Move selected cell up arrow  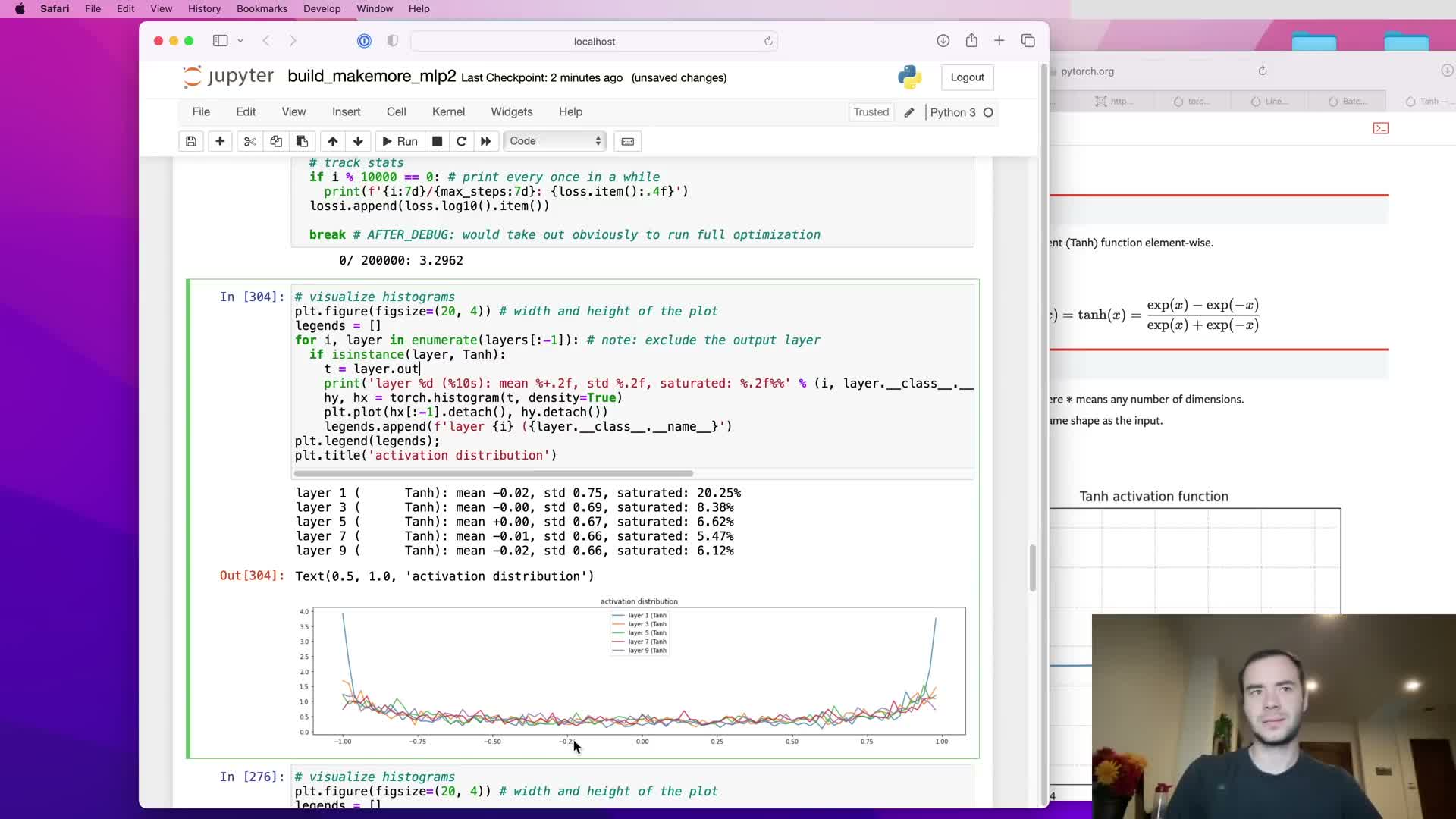pos(332,141)
